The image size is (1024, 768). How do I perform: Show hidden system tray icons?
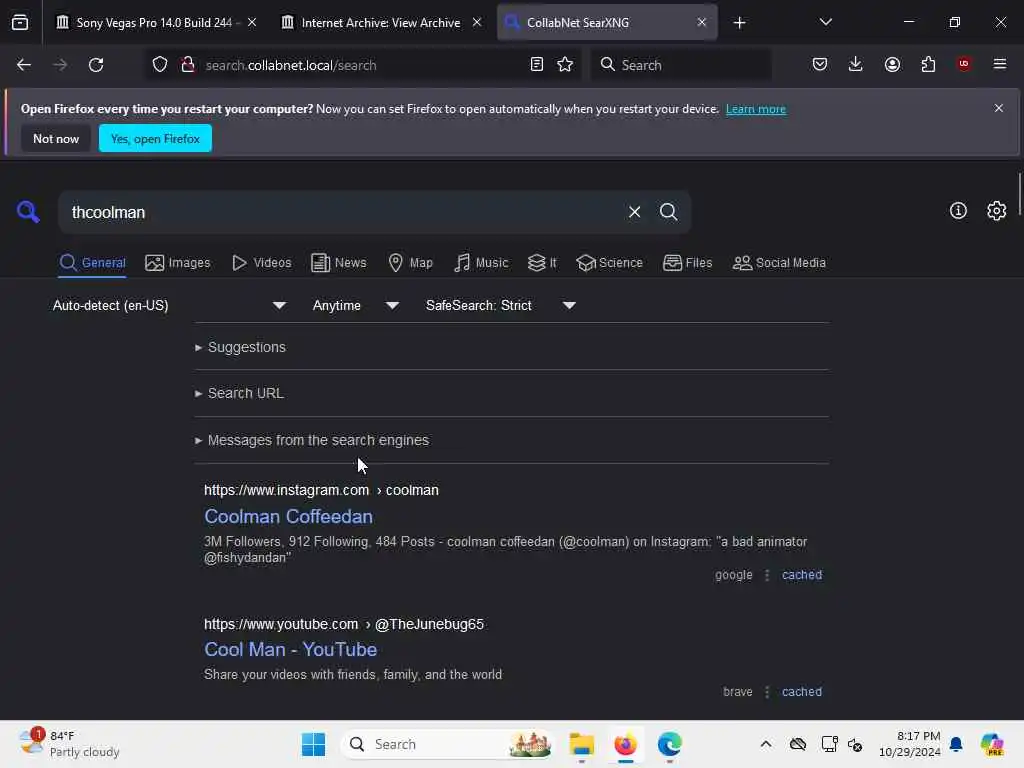[x=766, y=744]
